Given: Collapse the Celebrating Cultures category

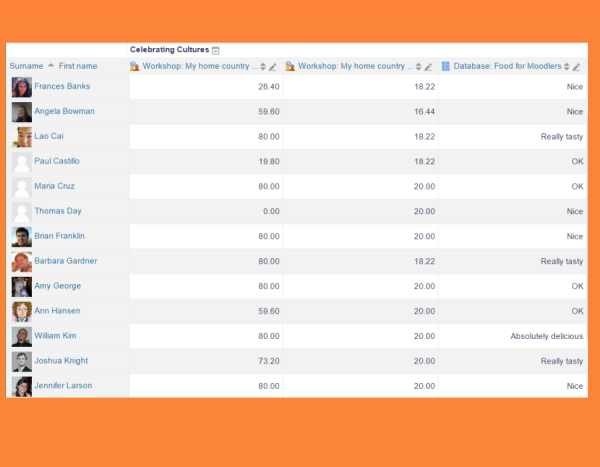Looking at the screenshot, I should 216,50.
